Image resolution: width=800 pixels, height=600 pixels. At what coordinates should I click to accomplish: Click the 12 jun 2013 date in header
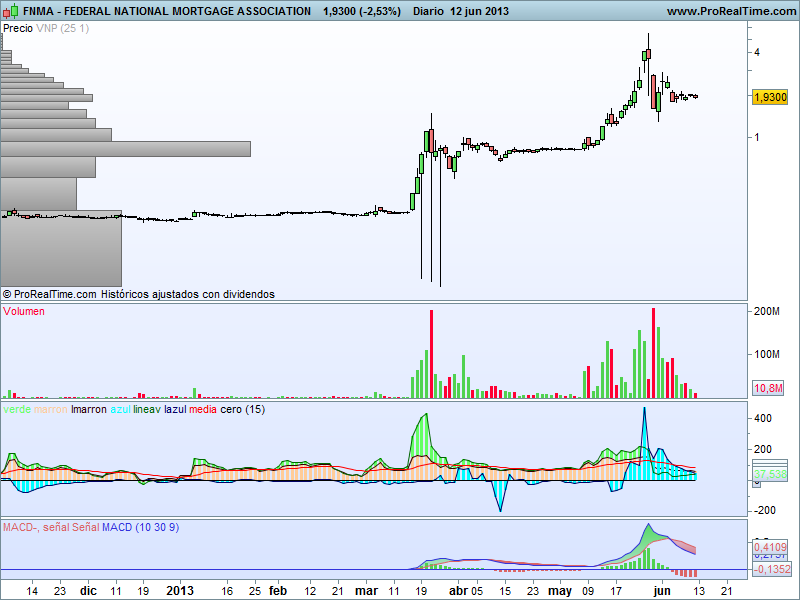pos(480,11)
